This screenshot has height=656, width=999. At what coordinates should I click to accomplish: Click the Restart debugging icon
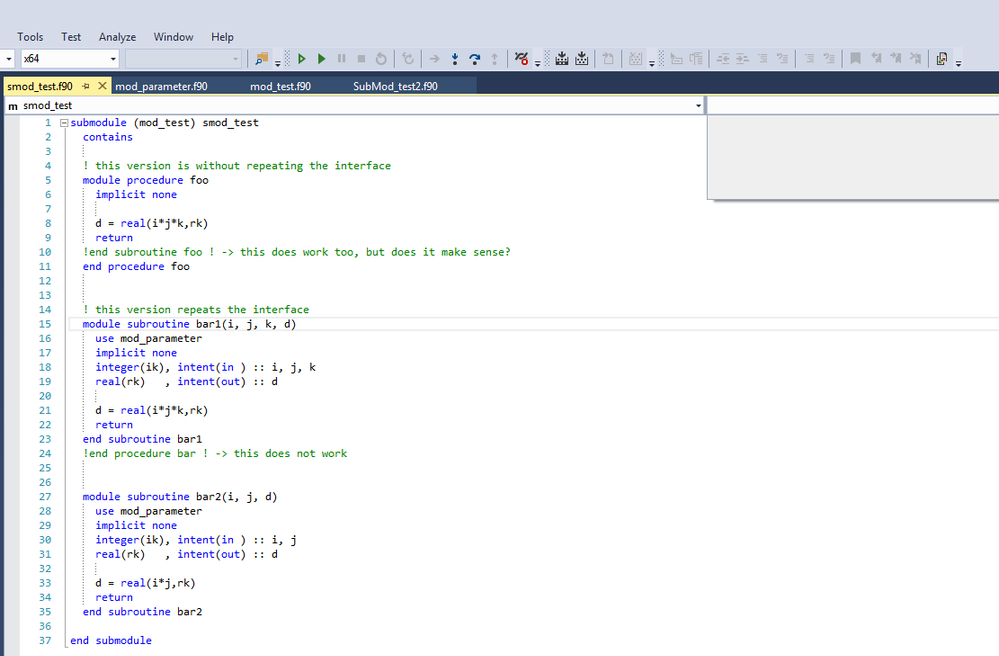[381, 59]
